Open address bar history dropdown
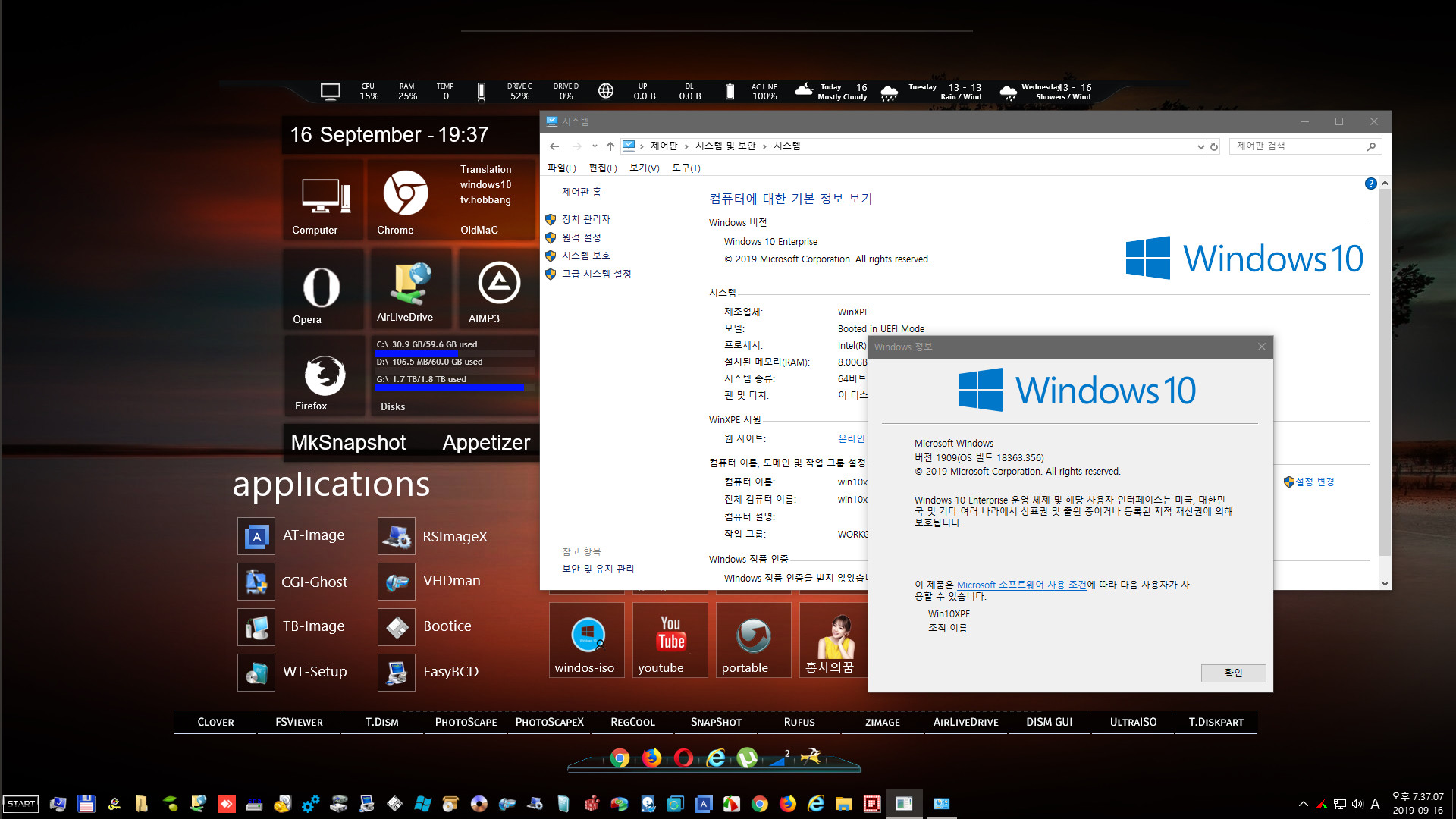Screen dimensions: 1456x819 pos(1200,146)
